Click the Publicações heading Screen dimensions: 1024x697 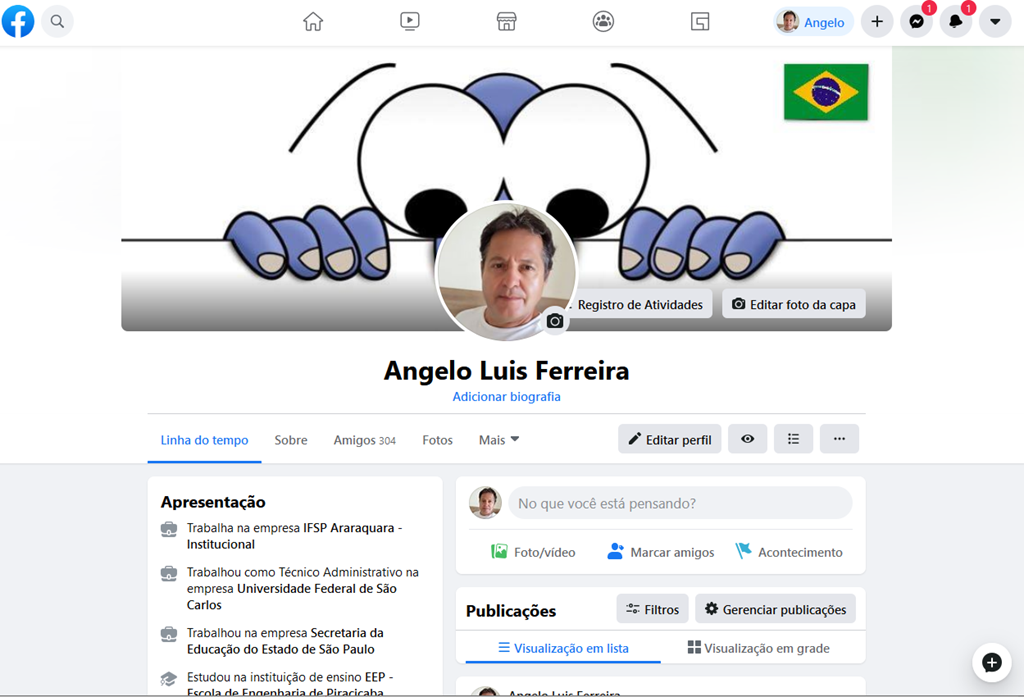(x=511, y=611)
